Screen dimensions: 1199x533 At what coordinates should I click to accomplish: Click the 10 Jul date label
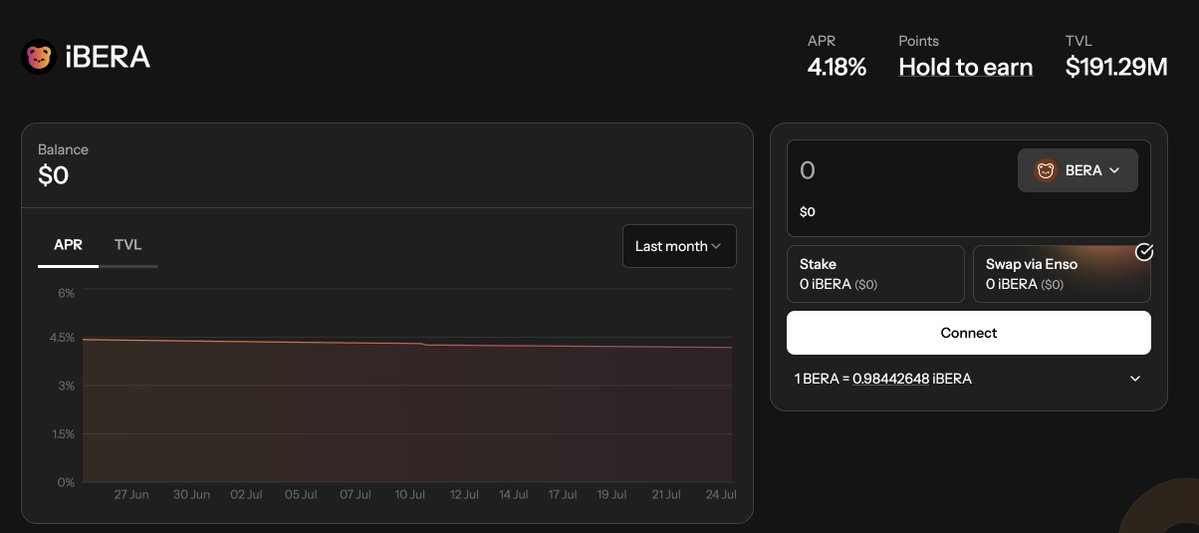(410, 495)
